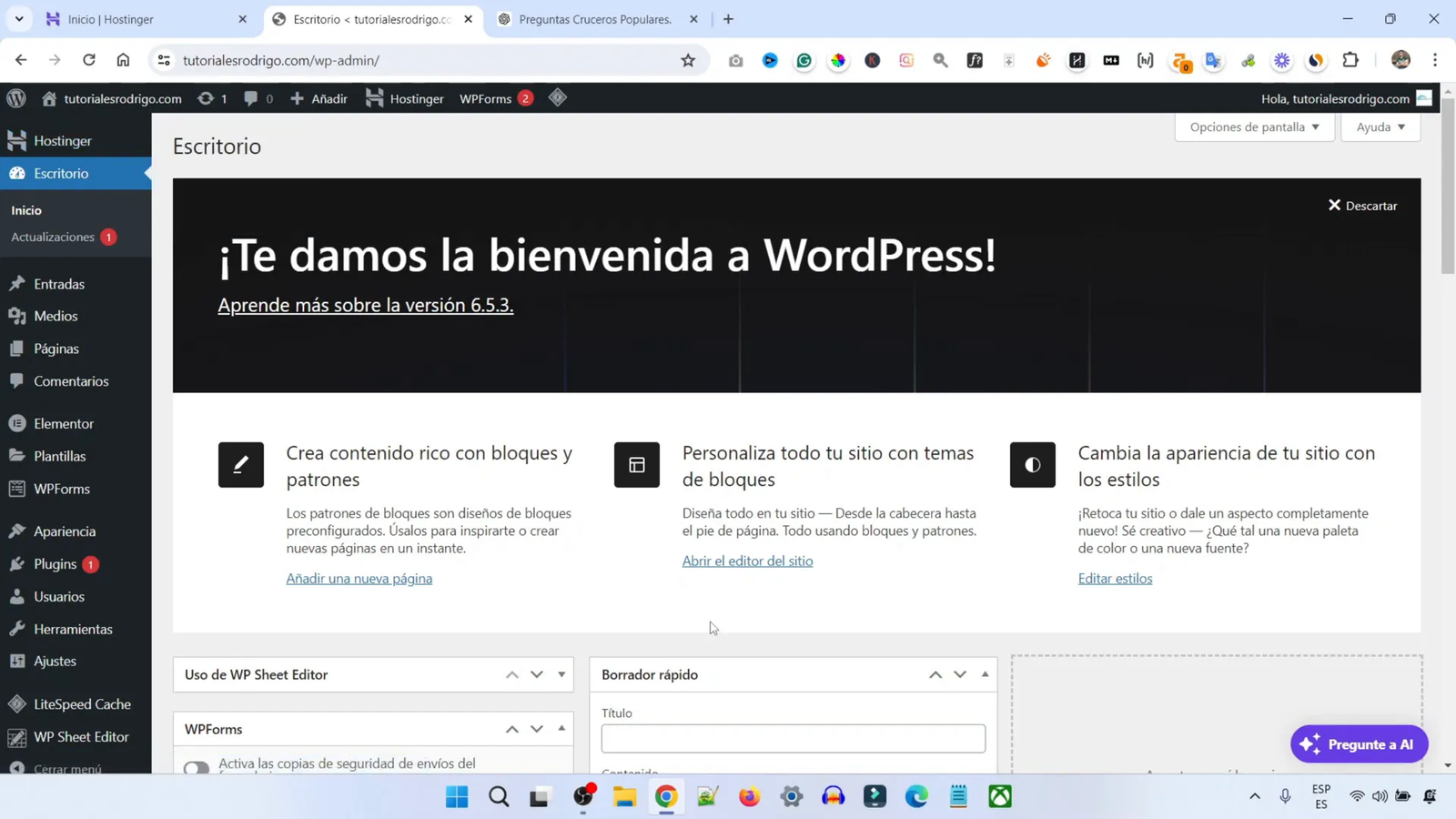Screen dimensions: 1456x819
Task: Open LiteSpeed Cache settings
Action: pos(82,703)
